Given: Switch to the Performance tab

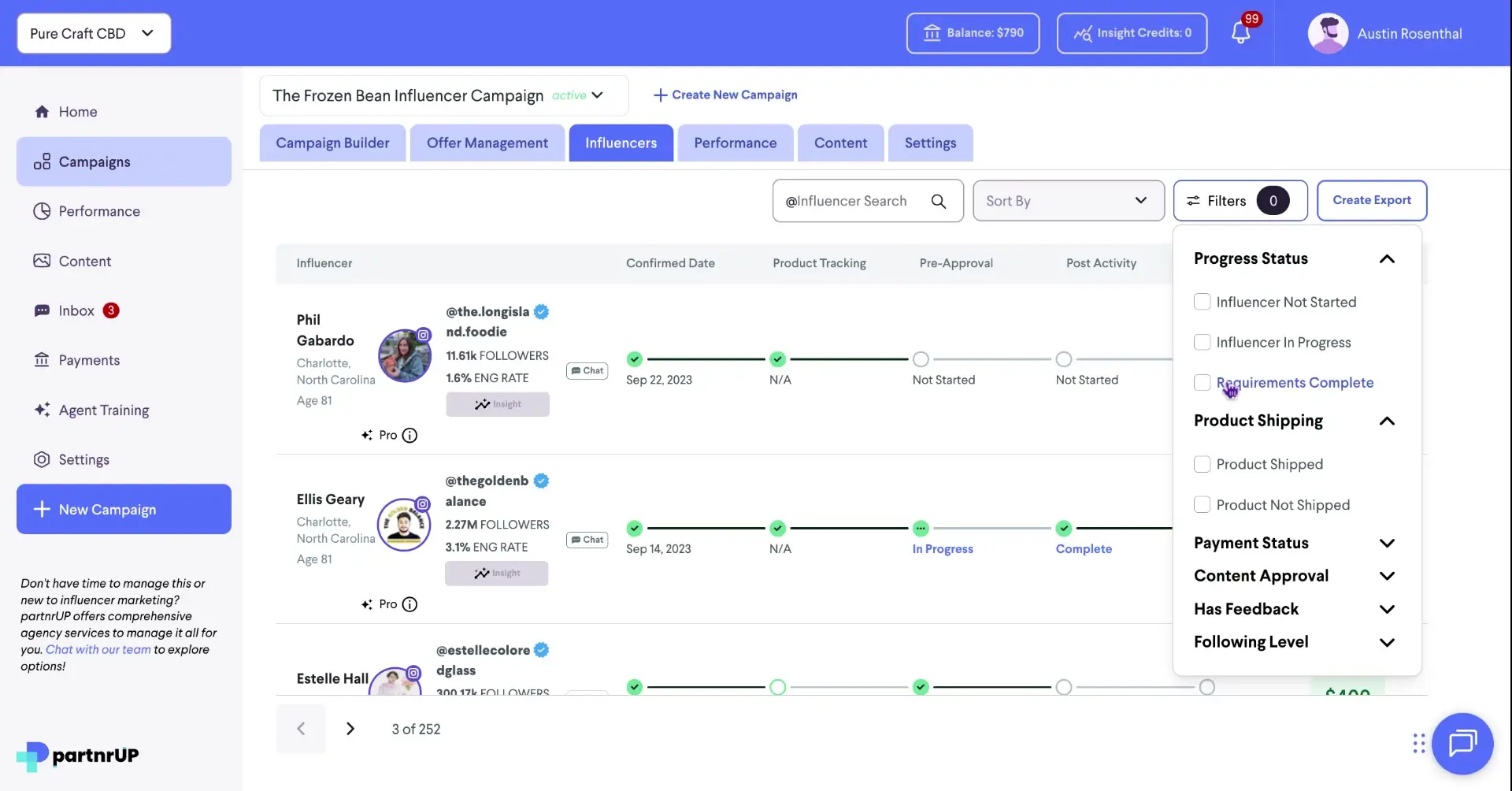Looking at the screenshot, I should click(x=735, y=143).
